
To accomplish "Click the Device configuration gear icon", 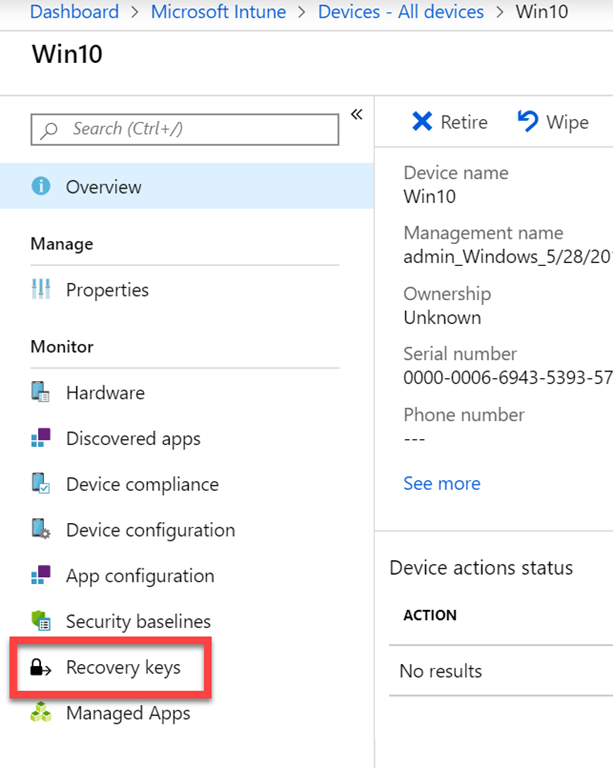I will [x=41, y=530].
